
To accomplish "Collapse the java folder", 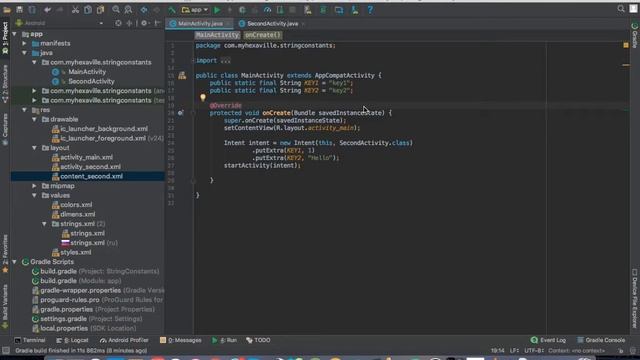I will tap(24, 53).
